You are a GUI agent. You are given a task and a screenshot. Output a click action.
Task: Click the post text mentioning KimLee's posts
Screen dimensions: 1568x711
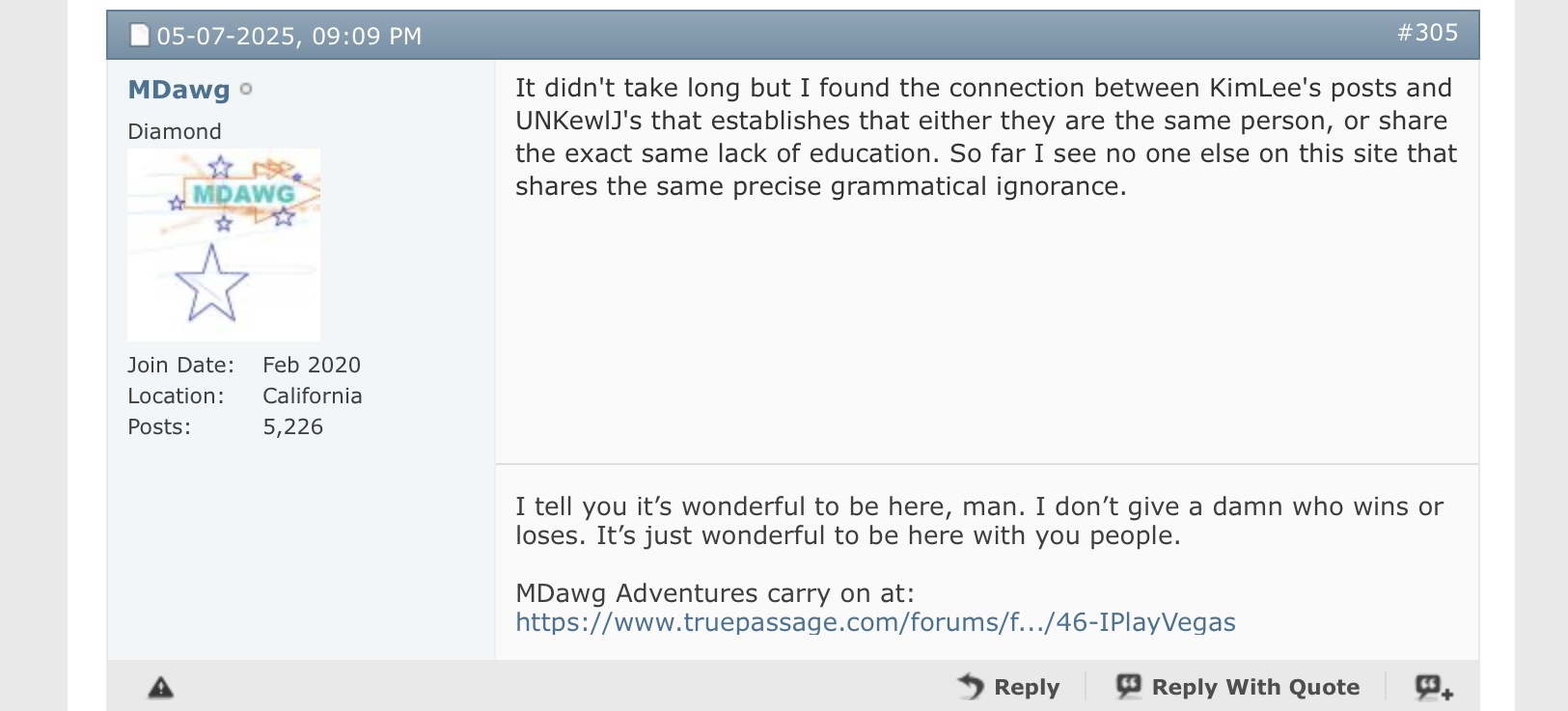[986, 137]
